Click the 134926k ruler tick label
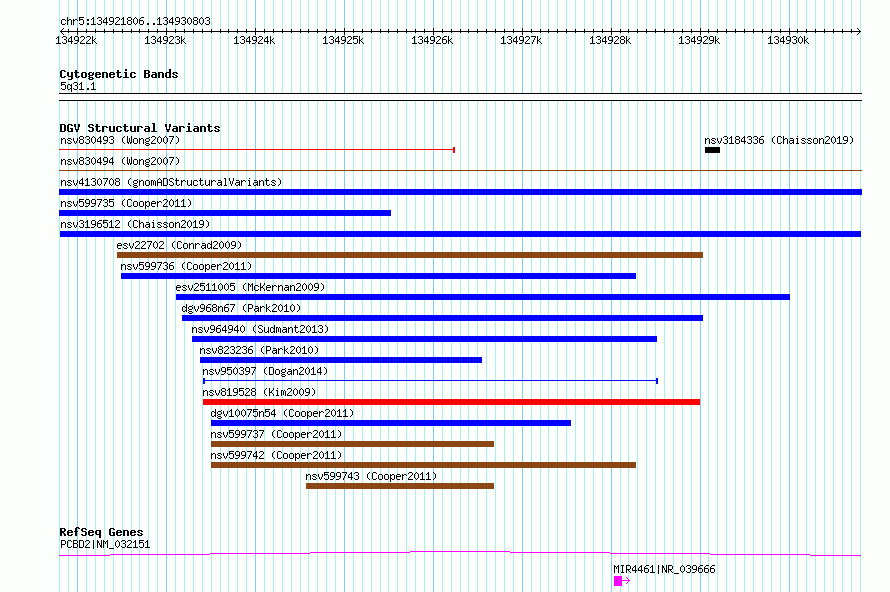The width and height of the screenshot is (890, 592). pos(432,40)
